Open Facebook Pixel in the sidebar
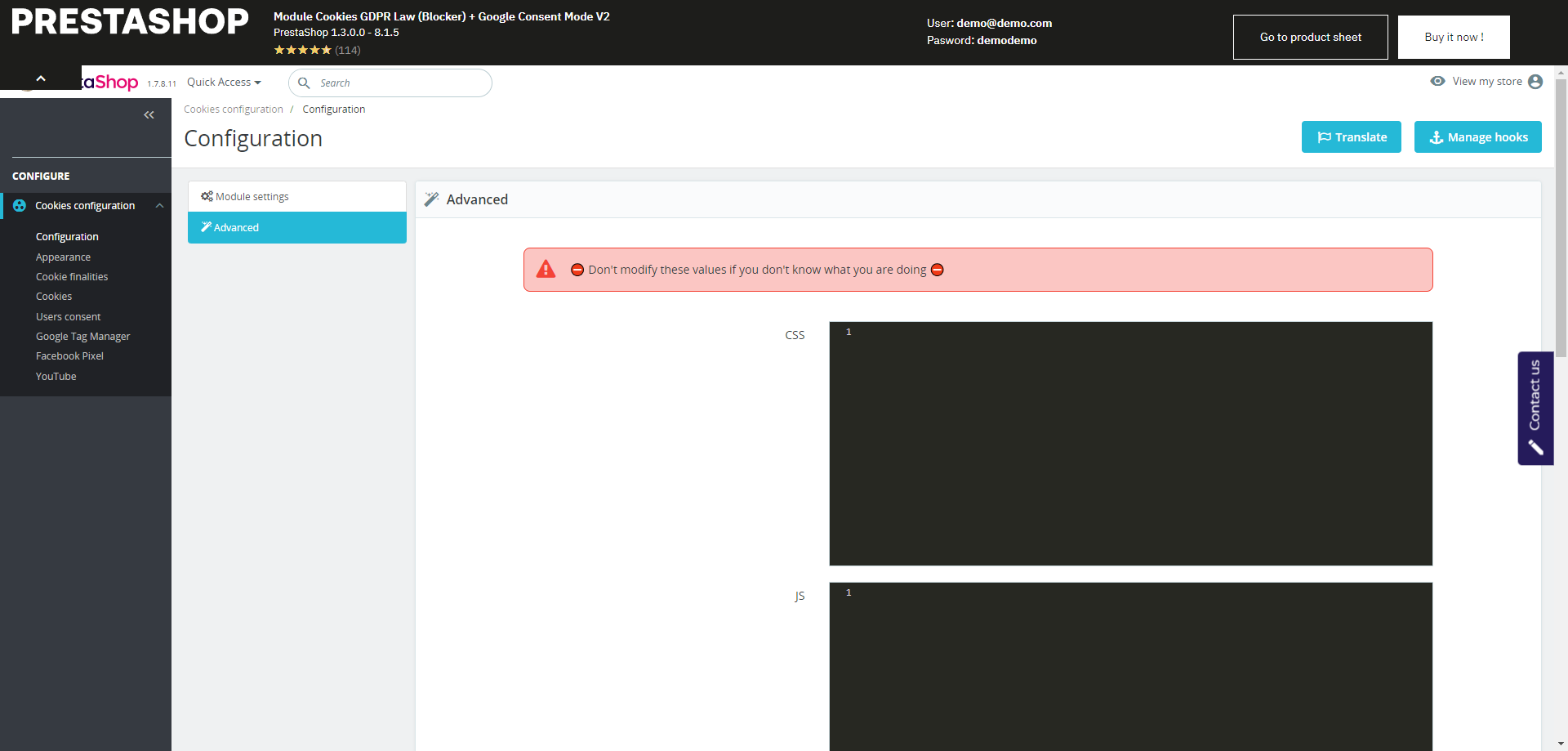This screenshot has height=751, width=1568. 69,356
